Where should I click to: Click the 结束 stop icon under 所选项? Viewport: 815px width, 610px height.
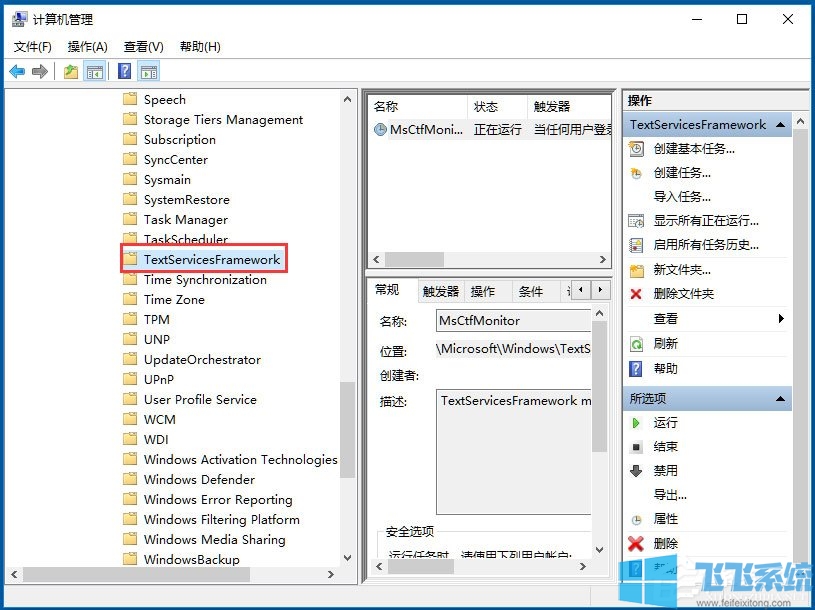click(638, 447)
